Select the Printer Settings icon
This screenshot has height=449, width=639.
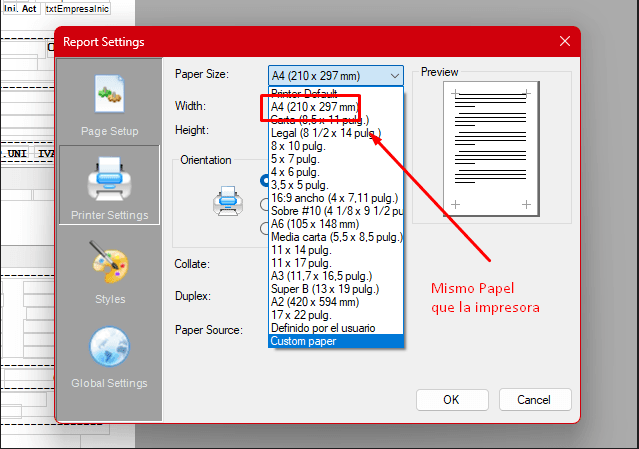pyautogui.click(x=109, y=180)
